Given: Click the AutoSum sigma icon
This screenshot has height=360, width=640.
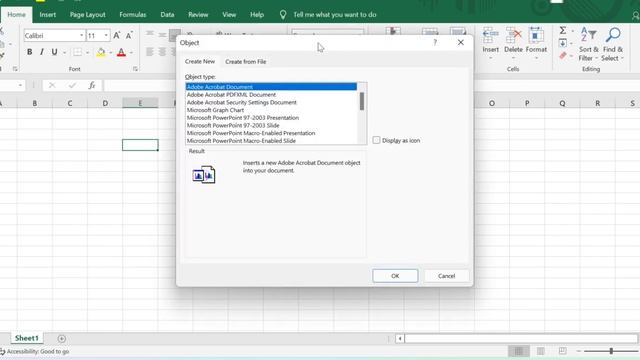Looking at the screenshot, I should point(563,30).
